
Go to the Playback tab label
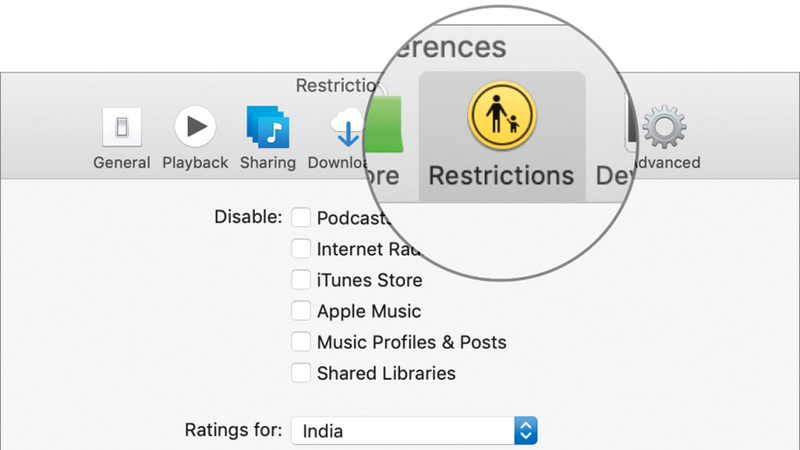pos(195,162)
